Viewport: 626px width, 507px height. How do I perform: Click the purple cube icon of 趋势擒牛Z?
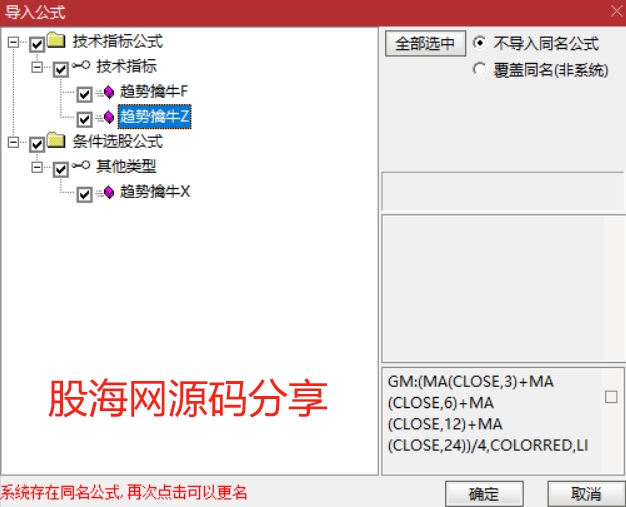click(109, 117)
